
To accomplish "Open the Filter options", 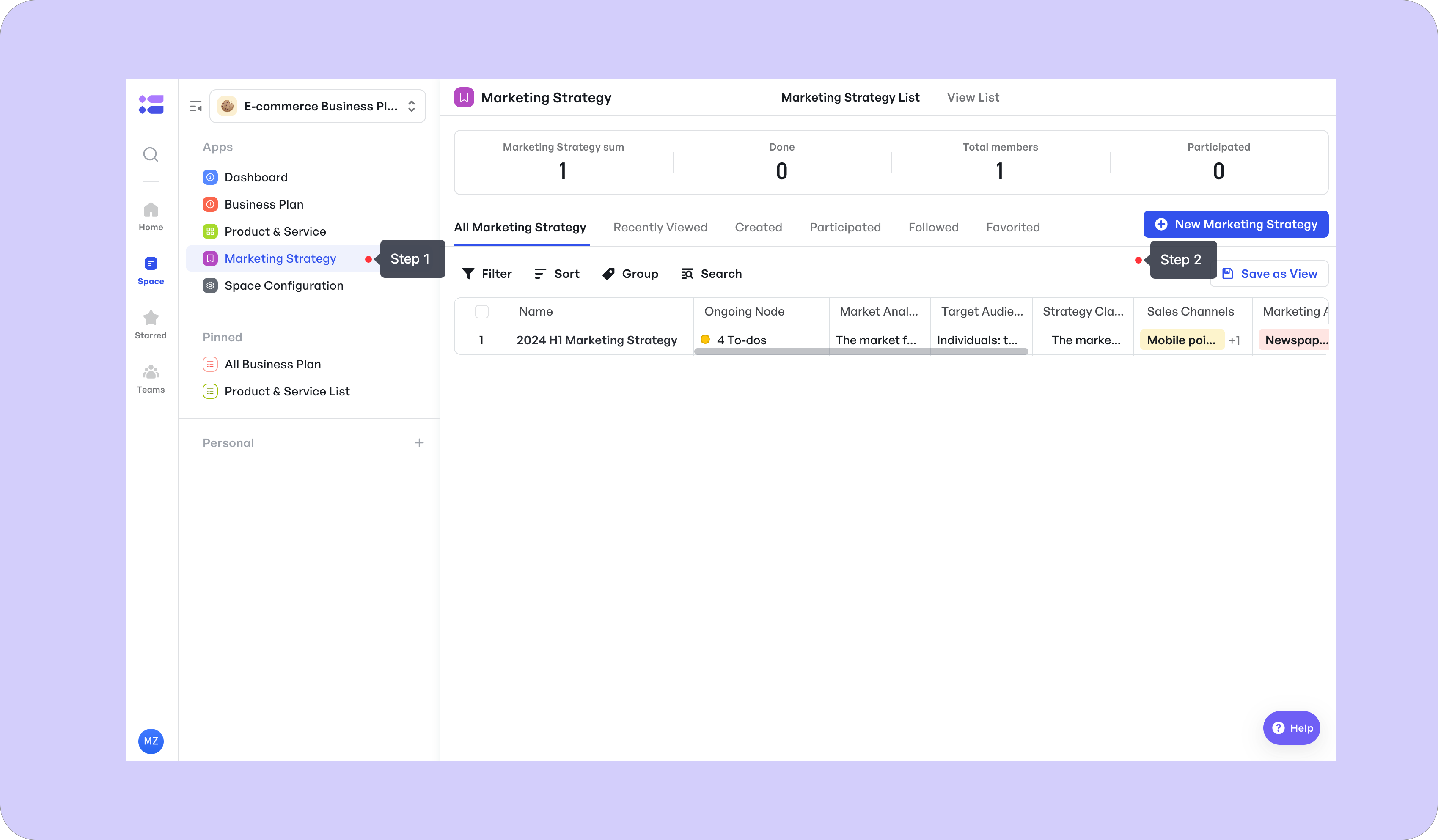I will 487,274.
